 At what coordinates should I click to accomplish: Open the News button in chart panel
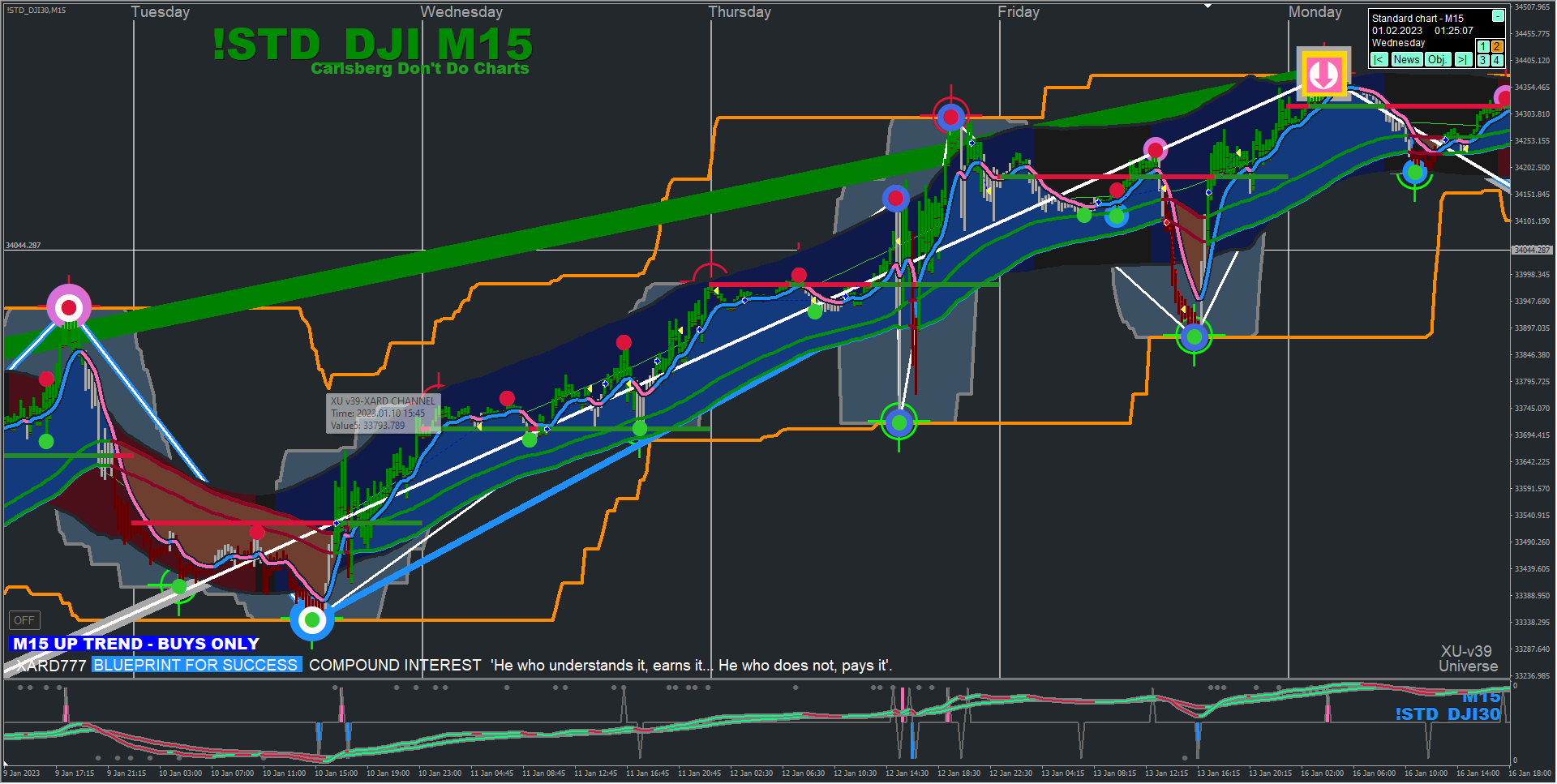(x=1407, y=60)
